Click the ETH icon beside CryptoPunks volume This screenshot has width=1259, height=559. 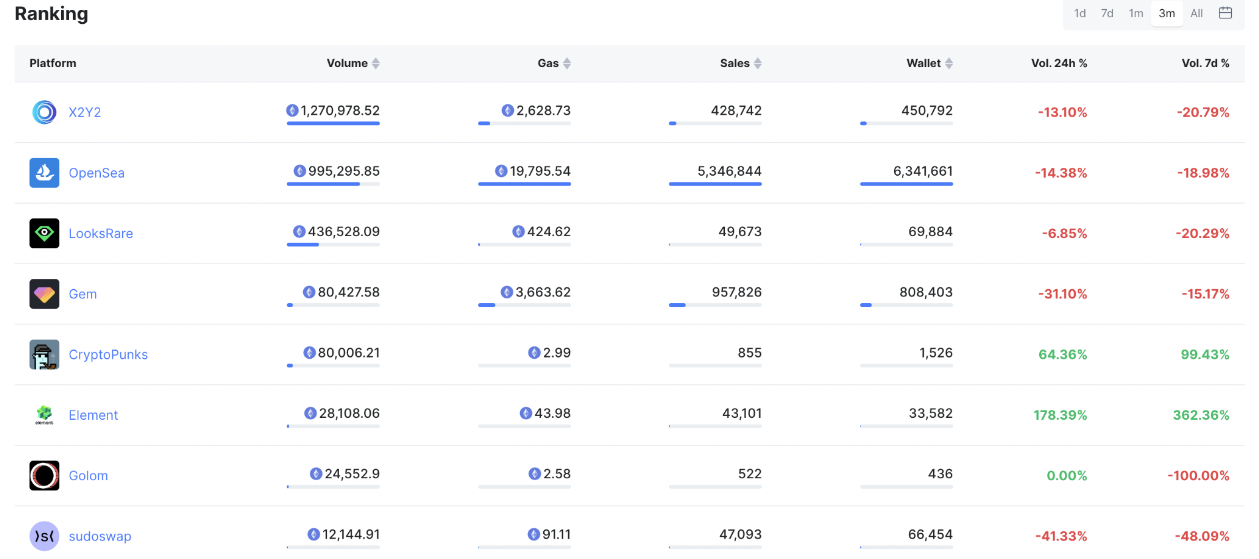tap(309, 353)
